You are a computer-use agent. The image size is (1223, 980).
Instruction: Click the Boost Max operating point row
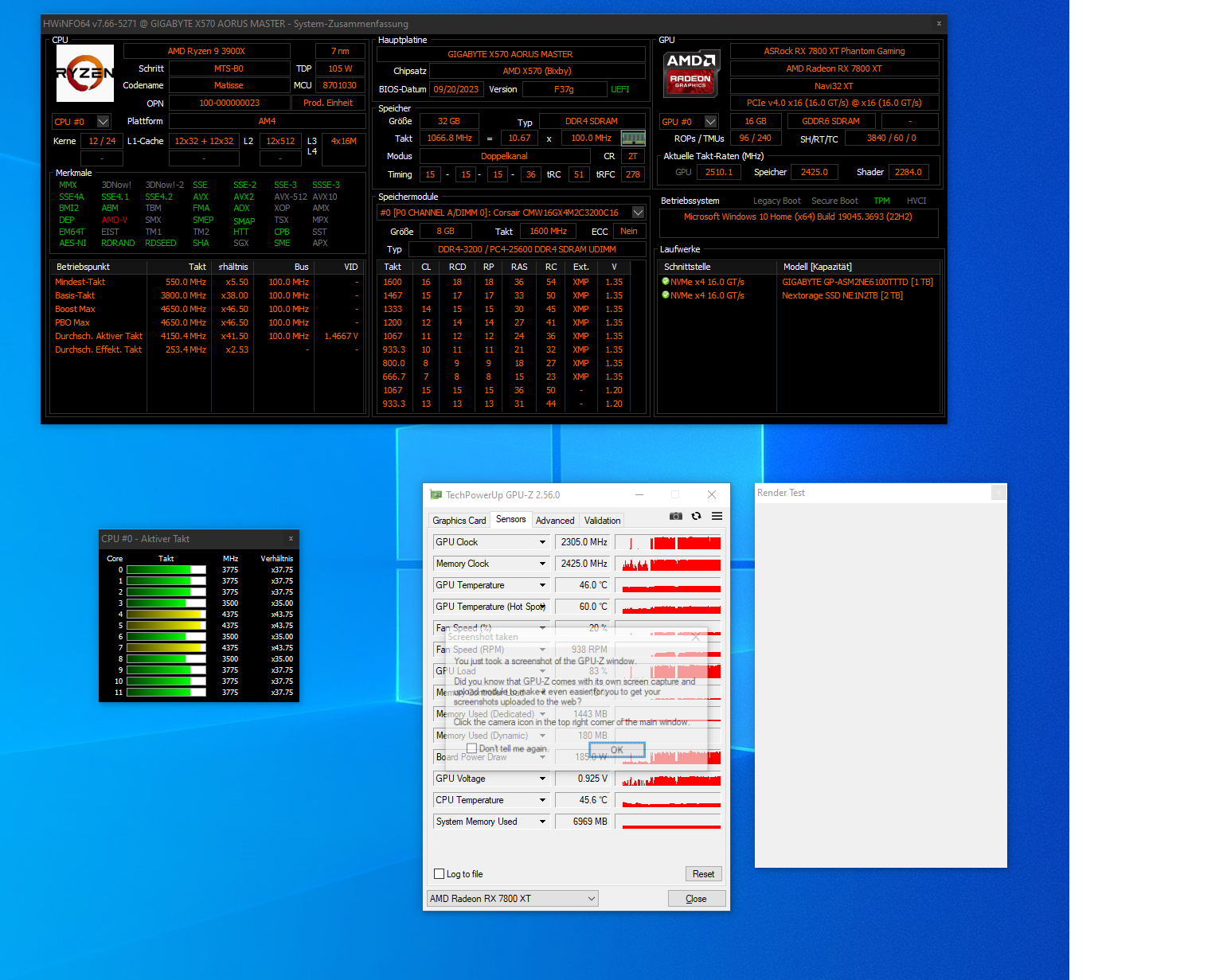[x=207, y=309]
